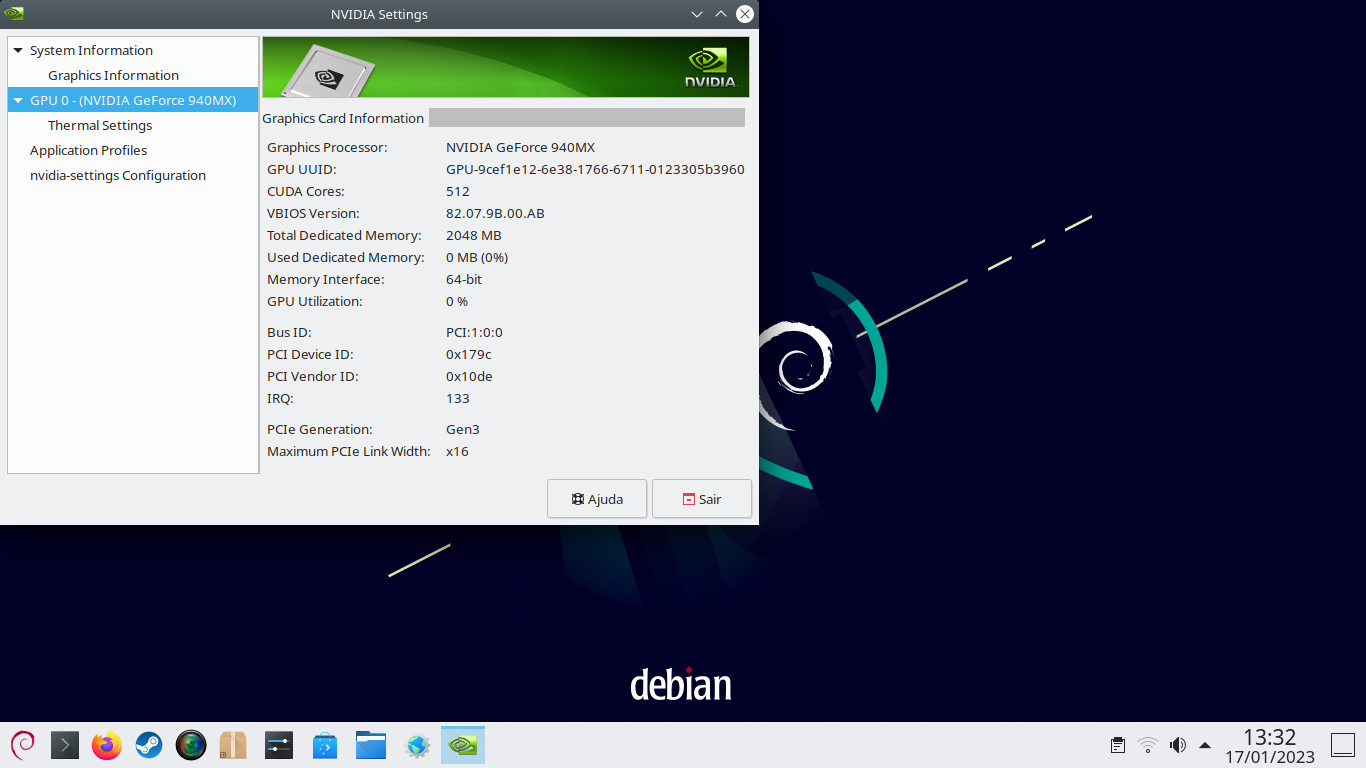The height and width of the screenshot is (768, 1366).
Task: Collapse the GPU 0 tree arrow
Action: click(18, 100)
